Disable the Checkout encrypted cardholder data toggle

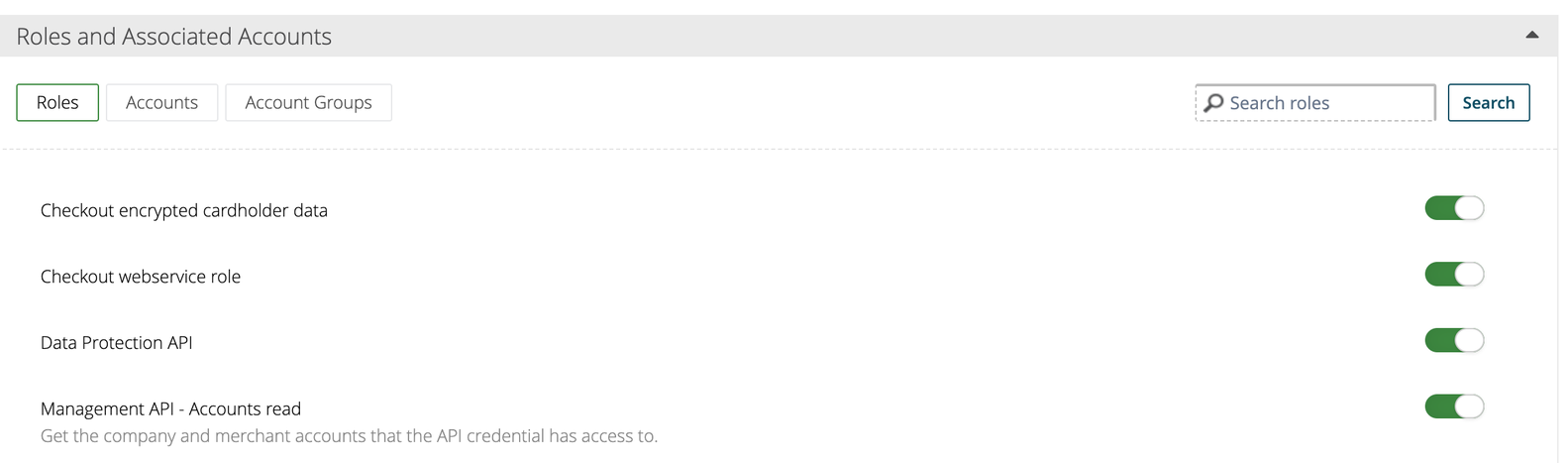[x=1454, y=208]
